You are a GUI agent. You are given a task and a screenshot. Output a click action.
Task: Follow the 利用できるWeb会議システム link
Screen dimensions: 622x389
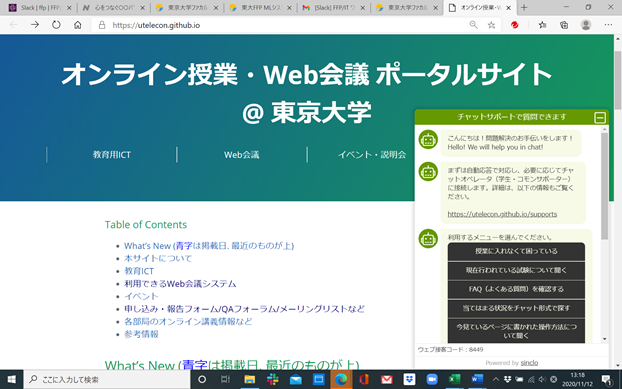(x=180, y=284)
